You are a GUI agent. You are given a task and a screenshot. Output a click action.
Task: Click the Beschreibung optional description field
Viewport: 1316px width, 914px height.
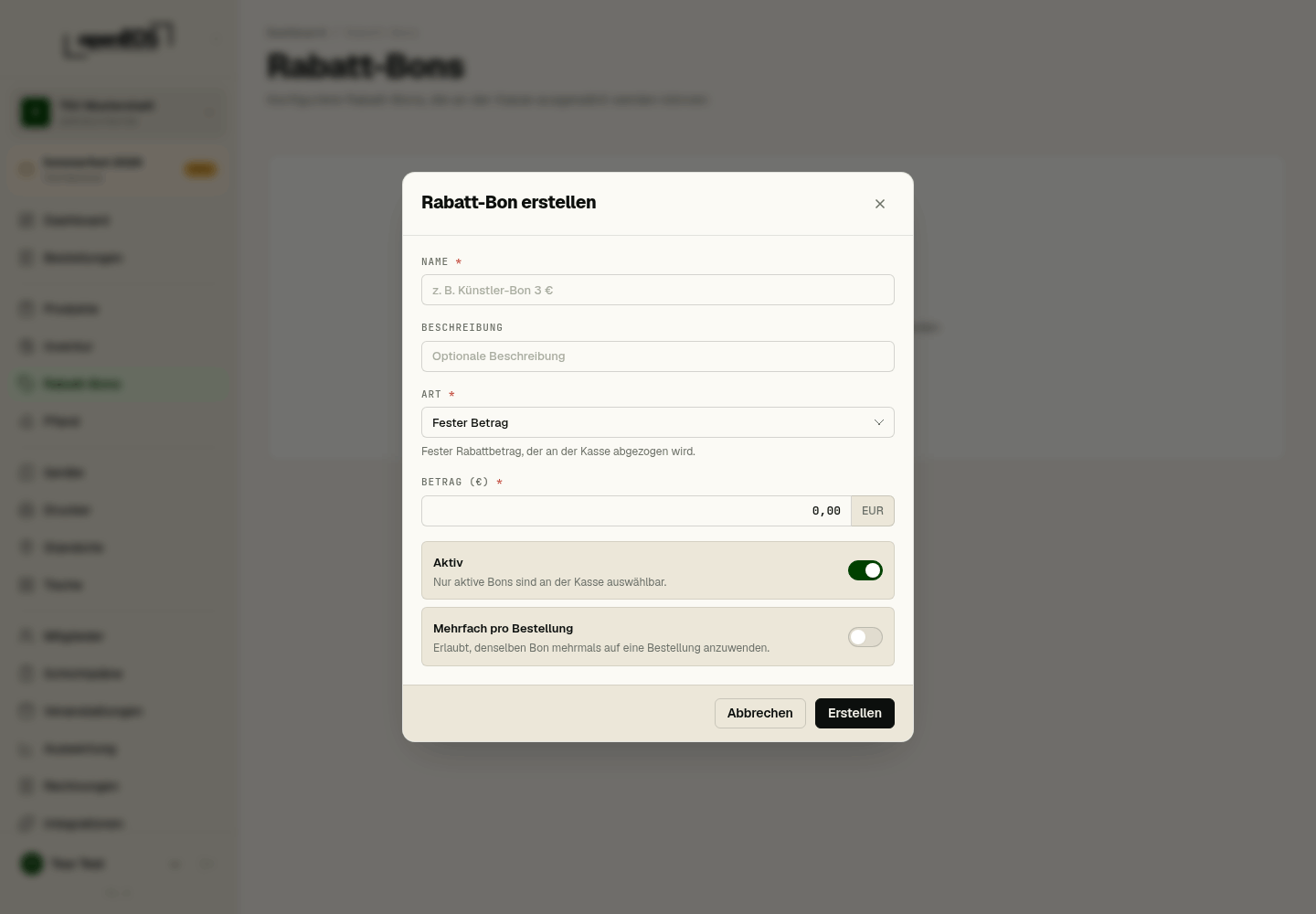(x=658, y=356)
